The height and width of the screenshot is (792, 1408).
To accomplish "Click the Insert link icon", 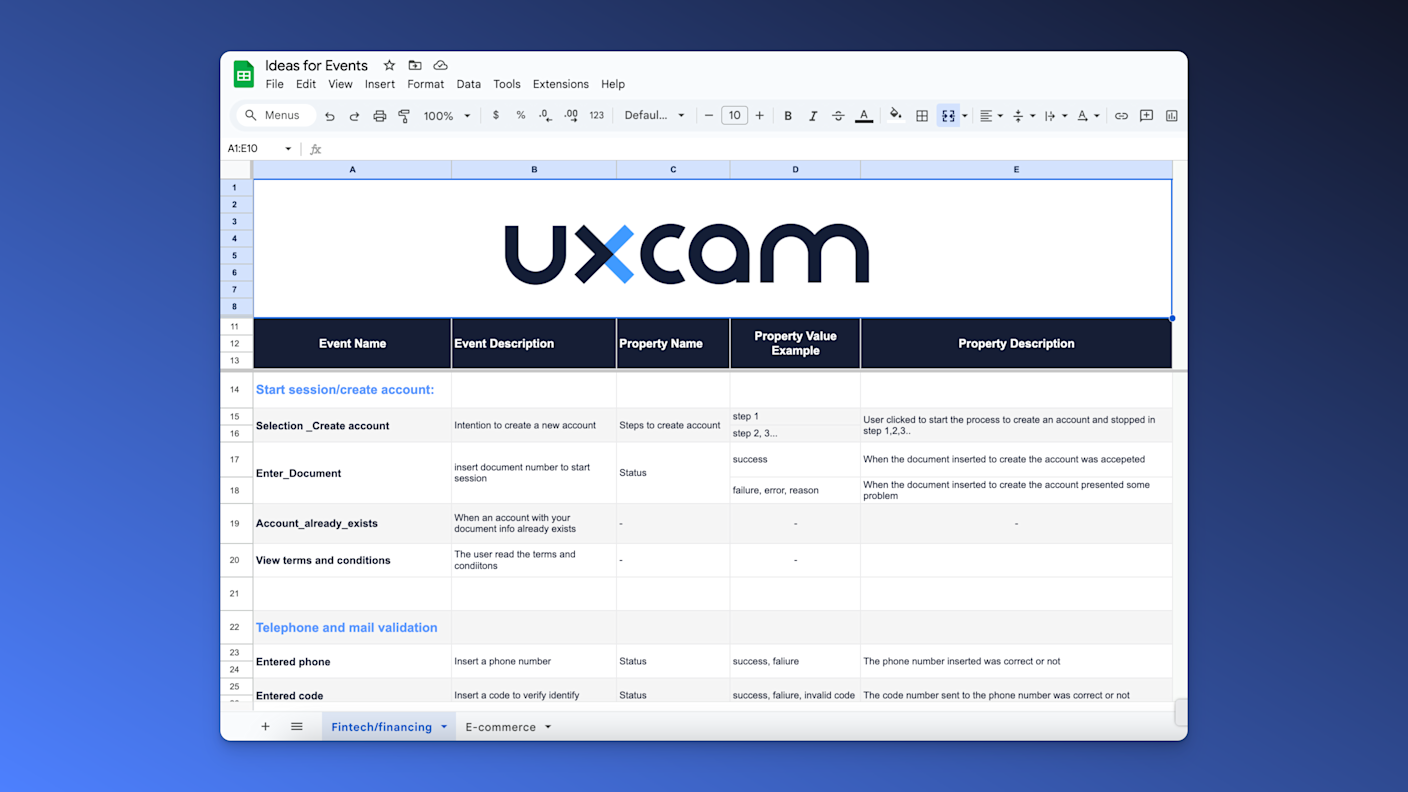I will coord(1121,116).
